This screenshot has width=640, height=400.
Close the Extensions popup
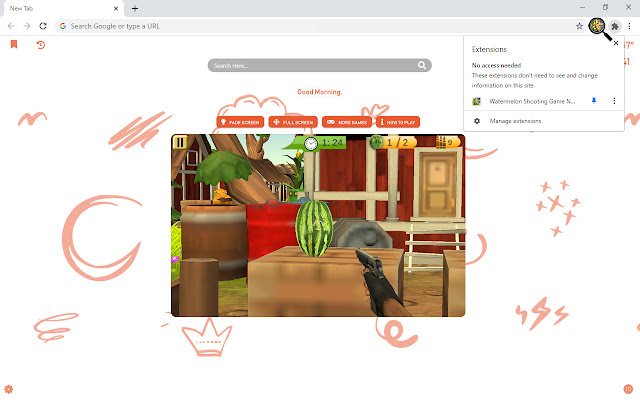point(616,43)
